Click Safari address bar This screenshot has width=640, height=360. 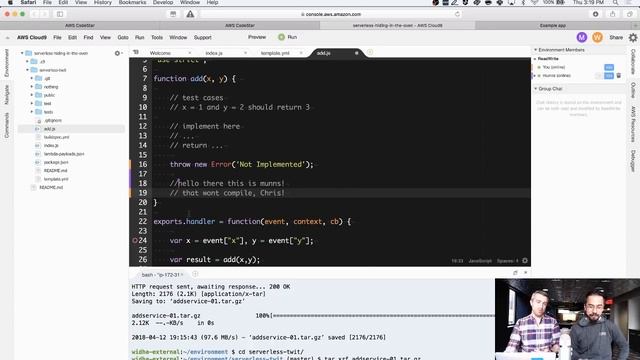coord(331,14)
